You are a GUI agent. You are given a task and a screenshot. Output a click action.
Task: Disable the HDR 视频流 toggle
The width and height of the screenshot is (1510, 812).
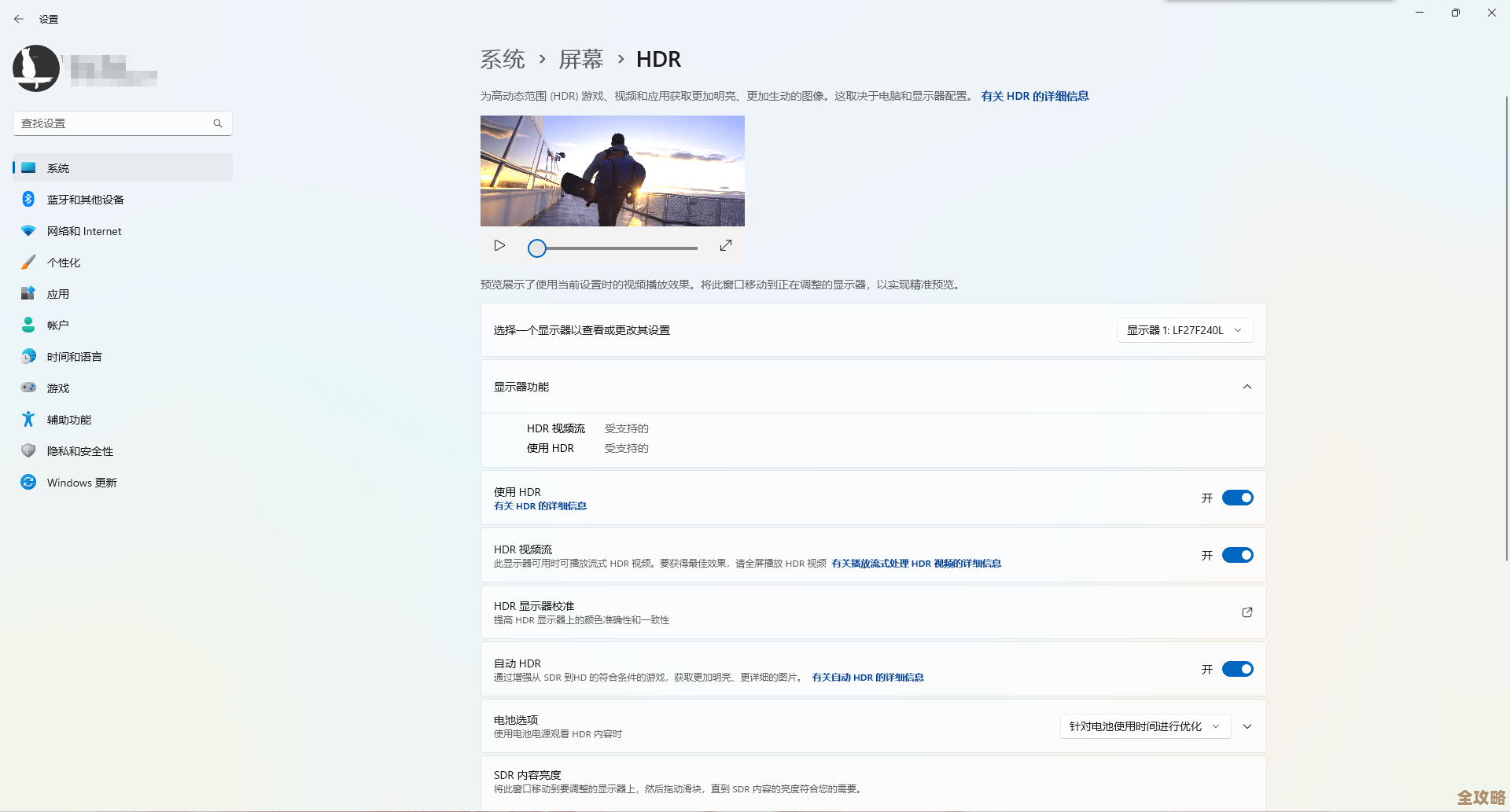tap(1237, 554)
